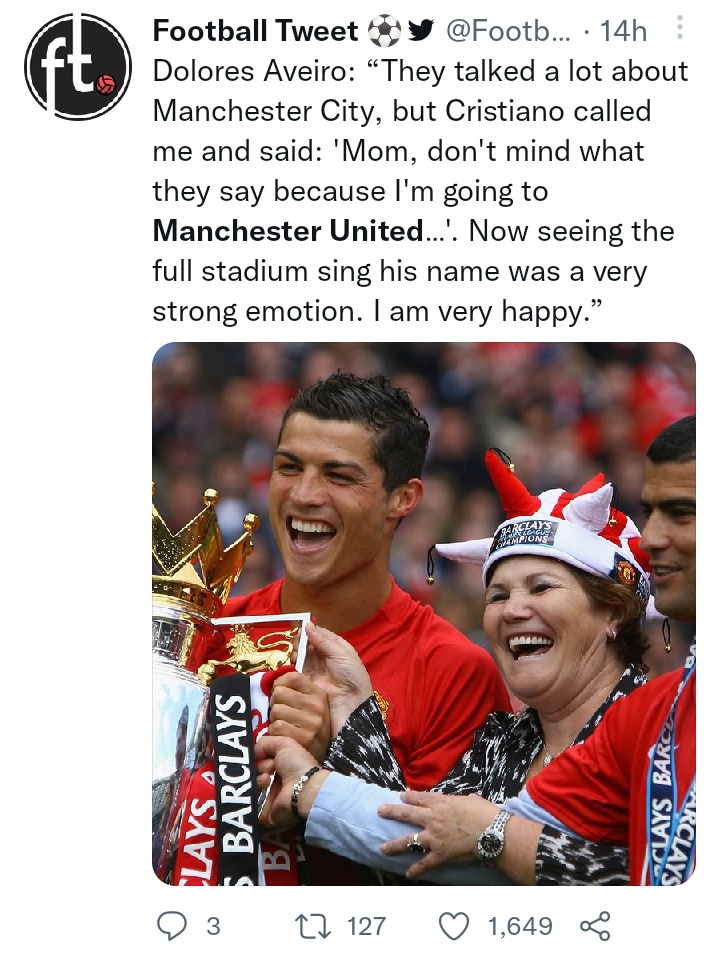This screenshot has width=720, height=961.
Task: Retweet using the retweet arrows icon
Action: click(313, 925)
